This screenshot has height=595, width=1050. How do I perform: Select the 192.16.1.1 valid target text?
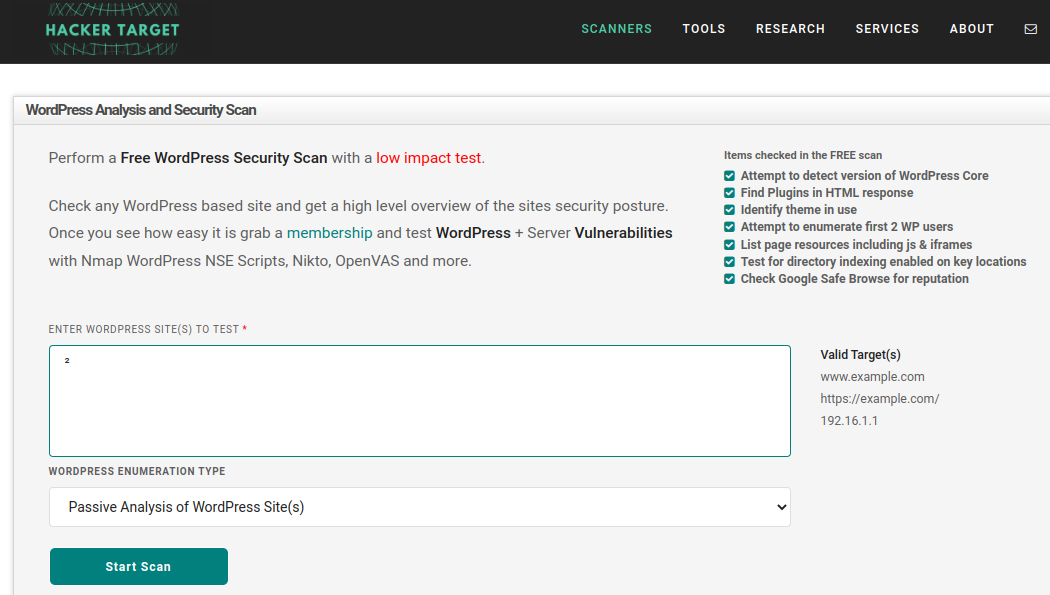[x=849, y=421]
